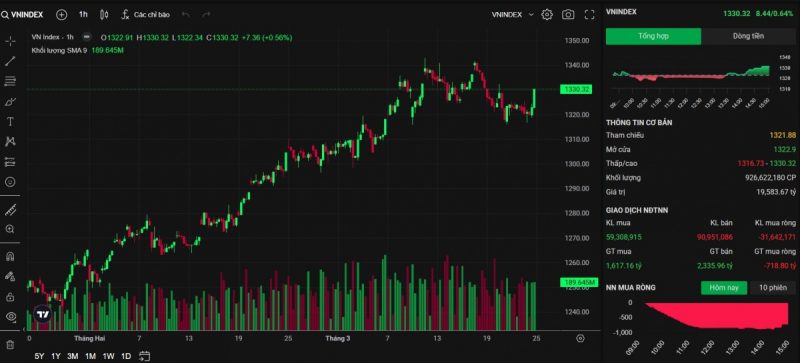Click the KL bán value 90,951,086
The image size is (800, 363).
click(x=714, y=237)
